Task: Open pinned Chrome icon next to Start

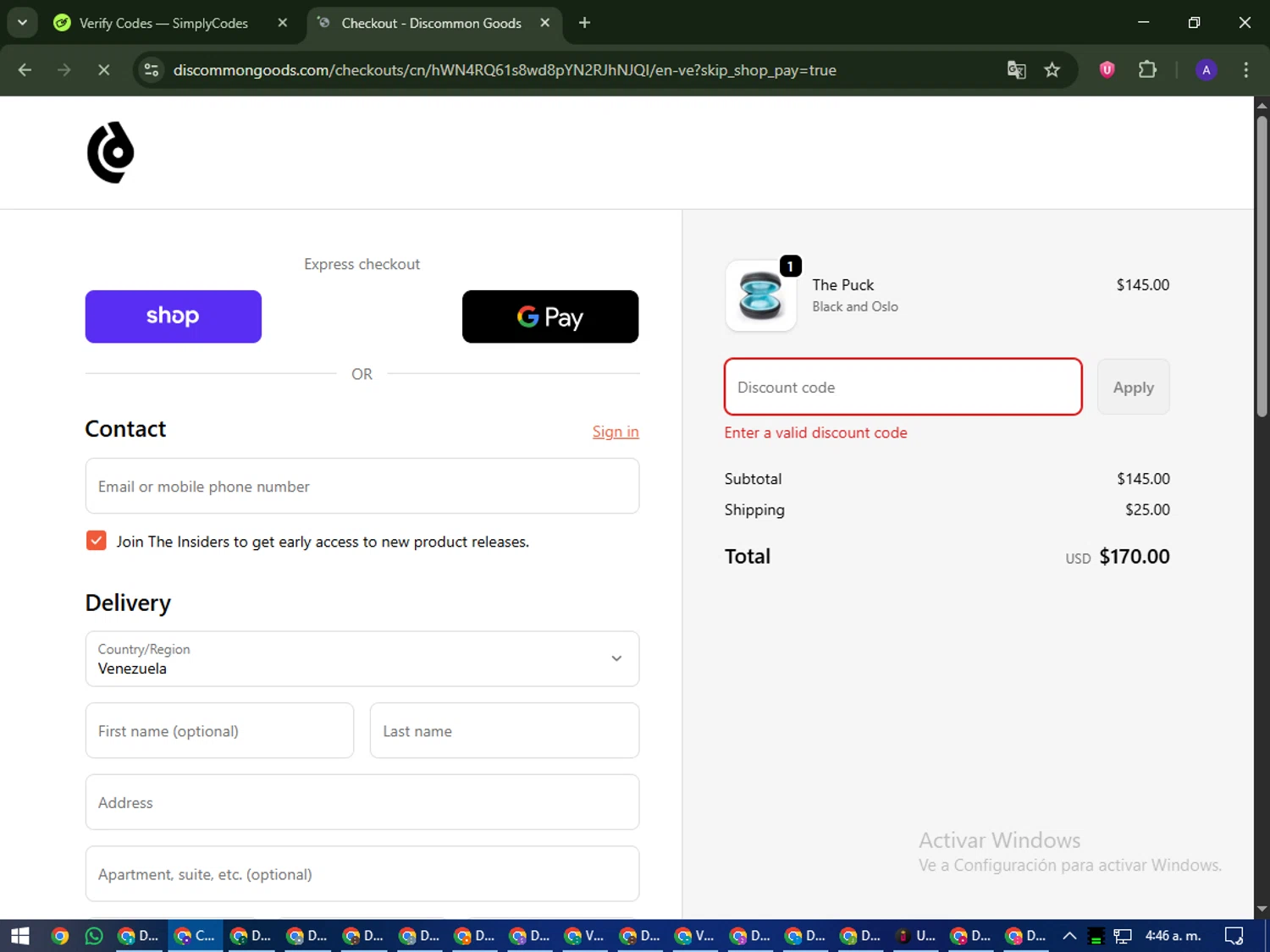Action: pos(59,936)
